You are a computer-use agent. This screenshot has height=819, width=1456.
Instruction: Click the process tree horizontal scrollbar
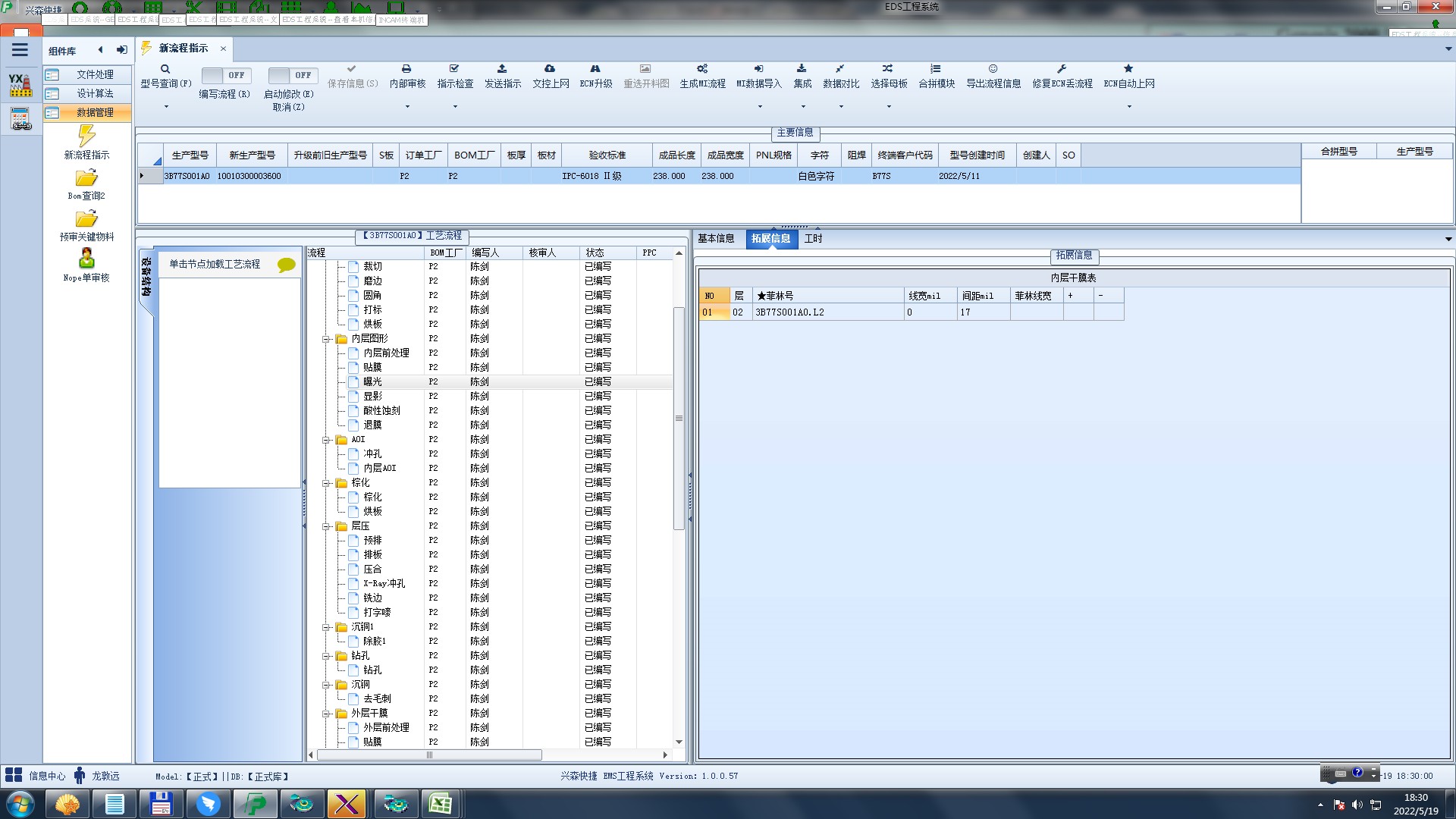[429, 755]
